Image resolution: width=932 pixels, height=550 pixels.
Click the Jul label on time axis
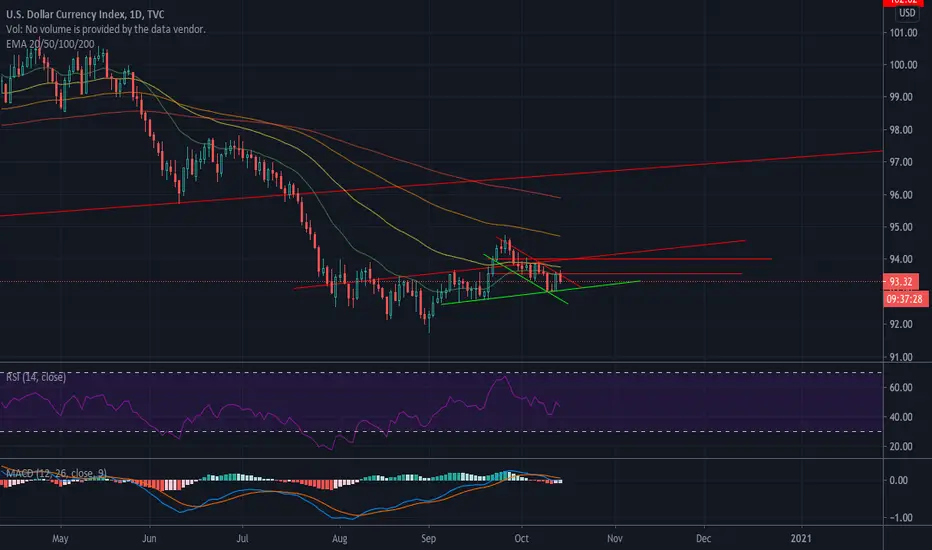tap(242, 538)
